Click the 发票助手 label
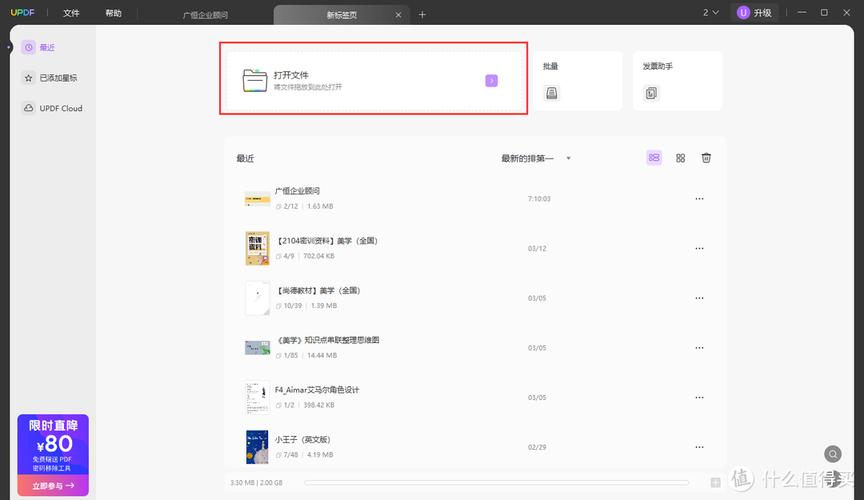 pyautogui.click(x=657, y=66)
